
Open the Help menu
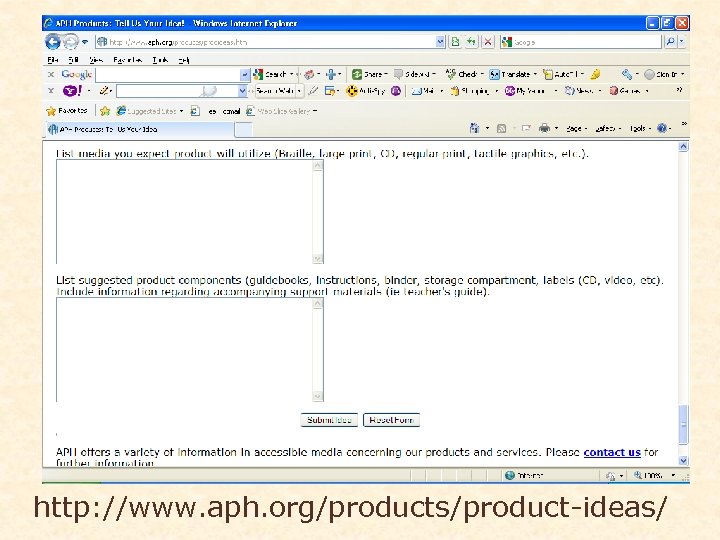coord(184,60)
